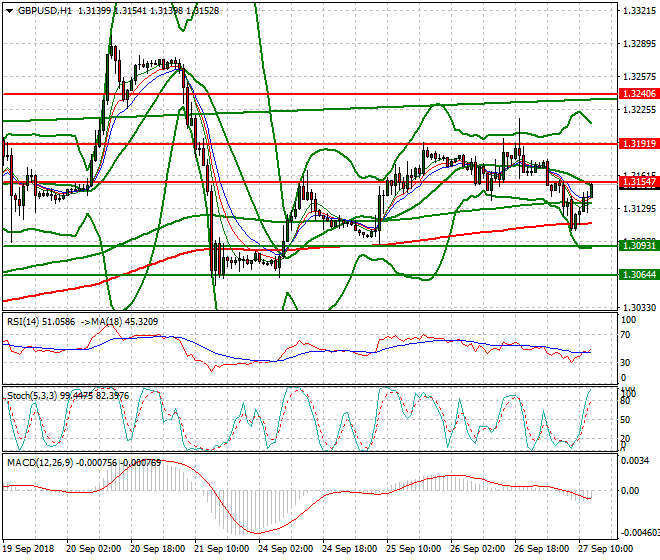Select the green 1.30644 support price label
The image size is (660, 560).
639,275
